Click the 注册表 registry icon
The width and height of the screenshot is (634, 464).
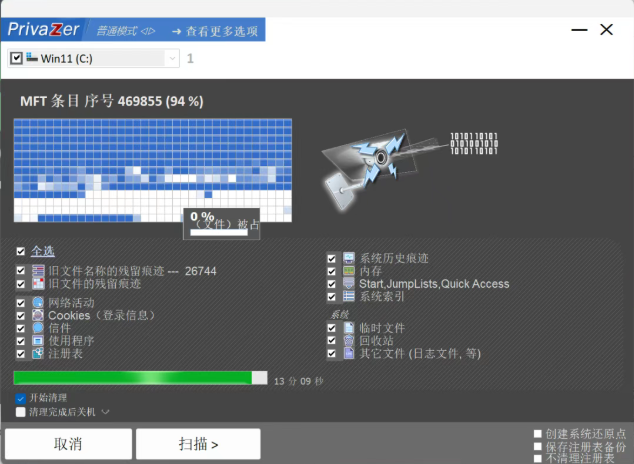click(x=38, y=353)
